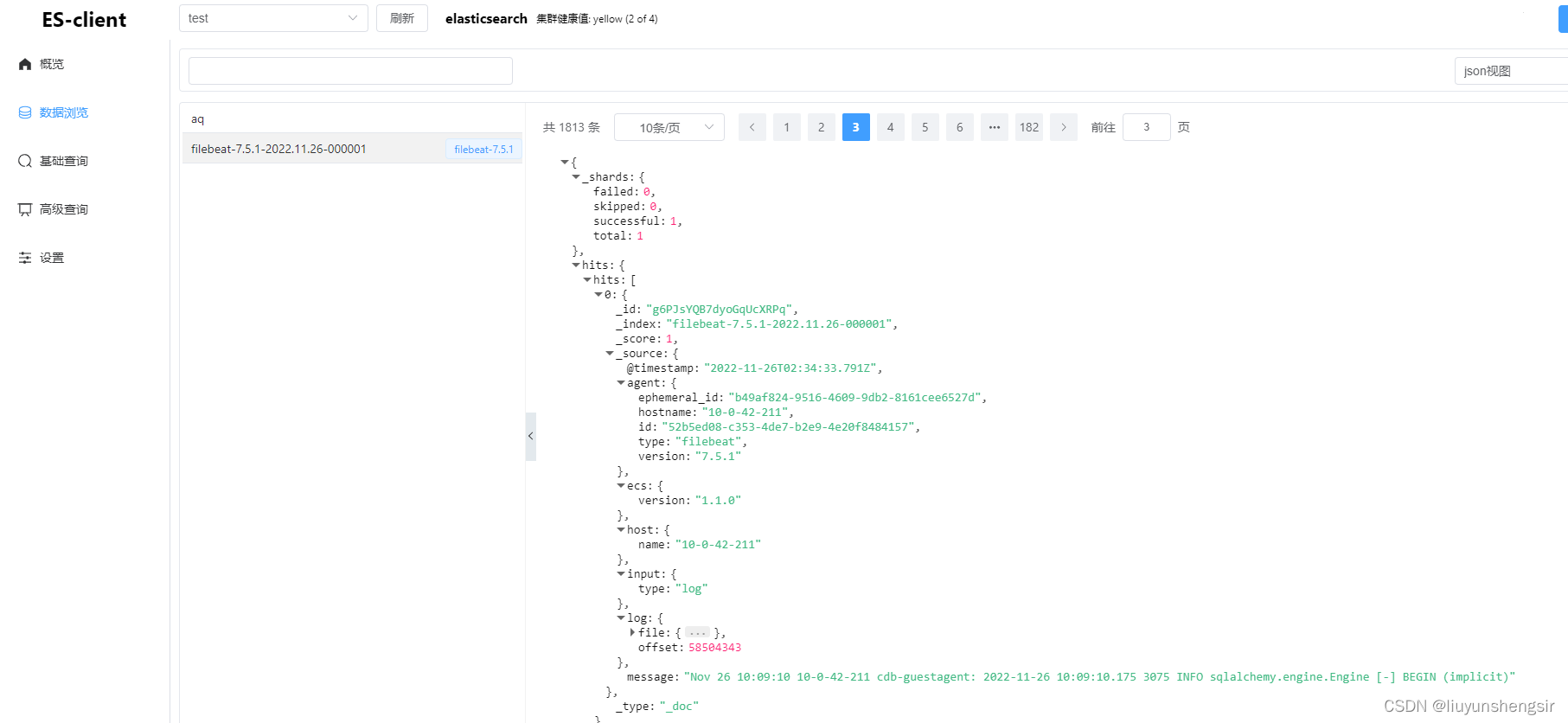Viewport: 1568px width, 723px height.
Task: Click the 刷新 refresh button
Action: 402,18
